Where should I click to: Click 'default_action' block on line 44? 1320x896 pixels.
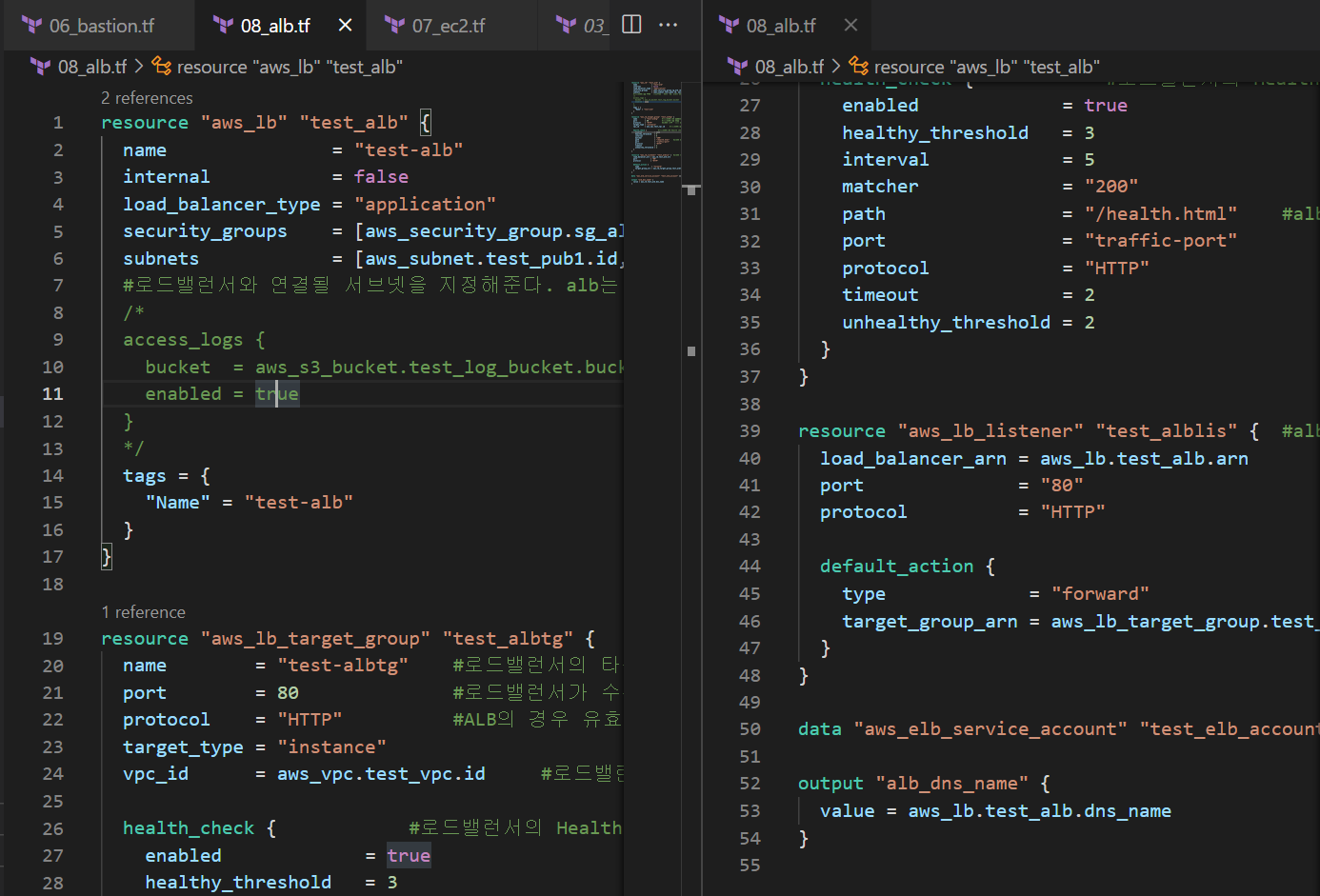pyautogui.click(x=897, y=567)
